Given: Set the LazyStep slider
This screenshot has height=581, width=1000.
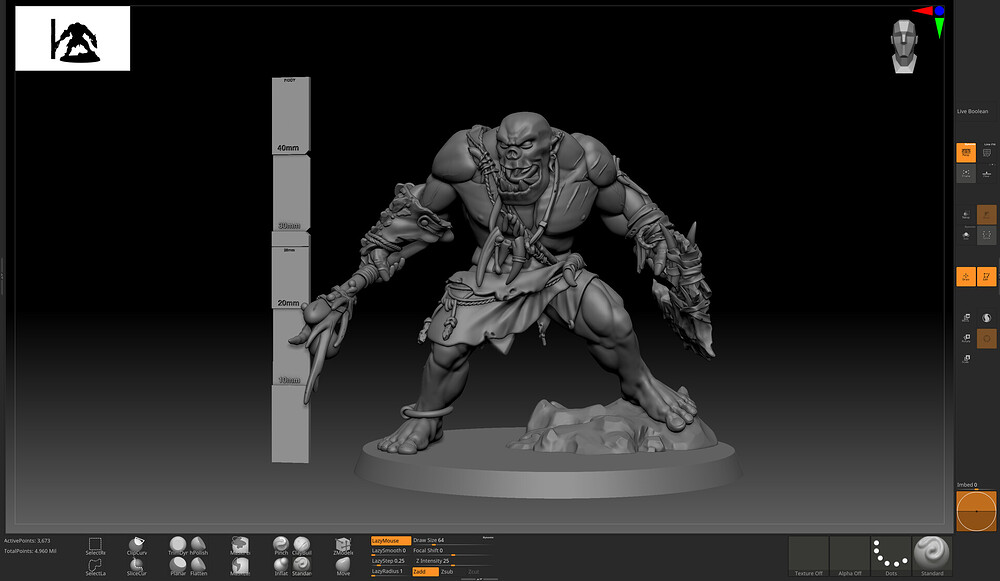Looking at the screenshot, I should (390, 561).
